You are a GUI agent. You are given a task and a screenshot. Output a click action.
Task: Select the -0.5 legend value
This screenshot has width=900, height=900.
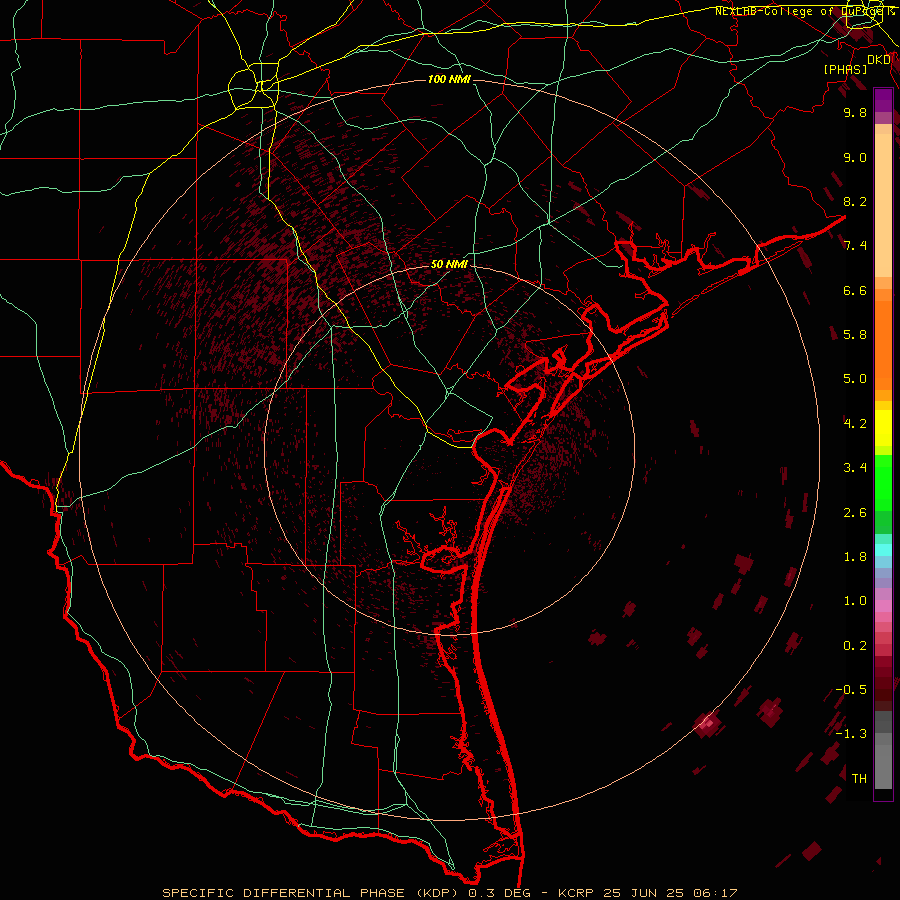851,690
